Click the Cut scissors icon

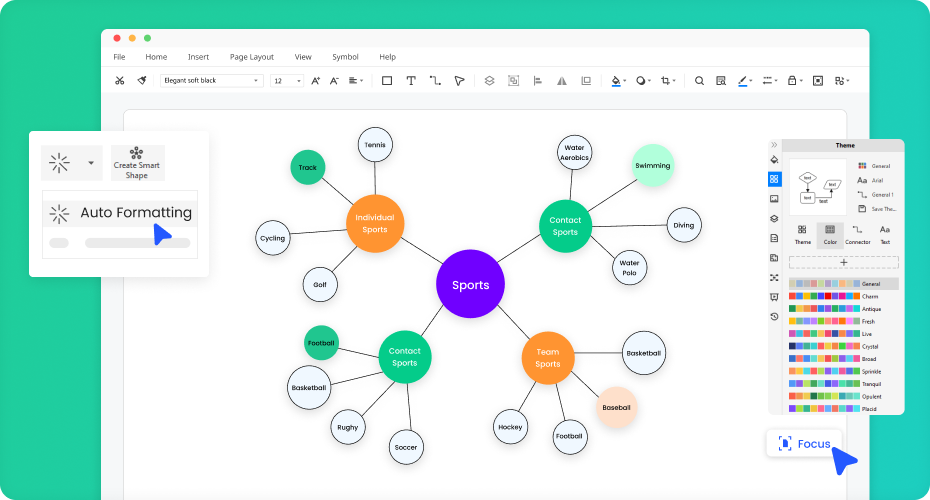coord(119,81)
